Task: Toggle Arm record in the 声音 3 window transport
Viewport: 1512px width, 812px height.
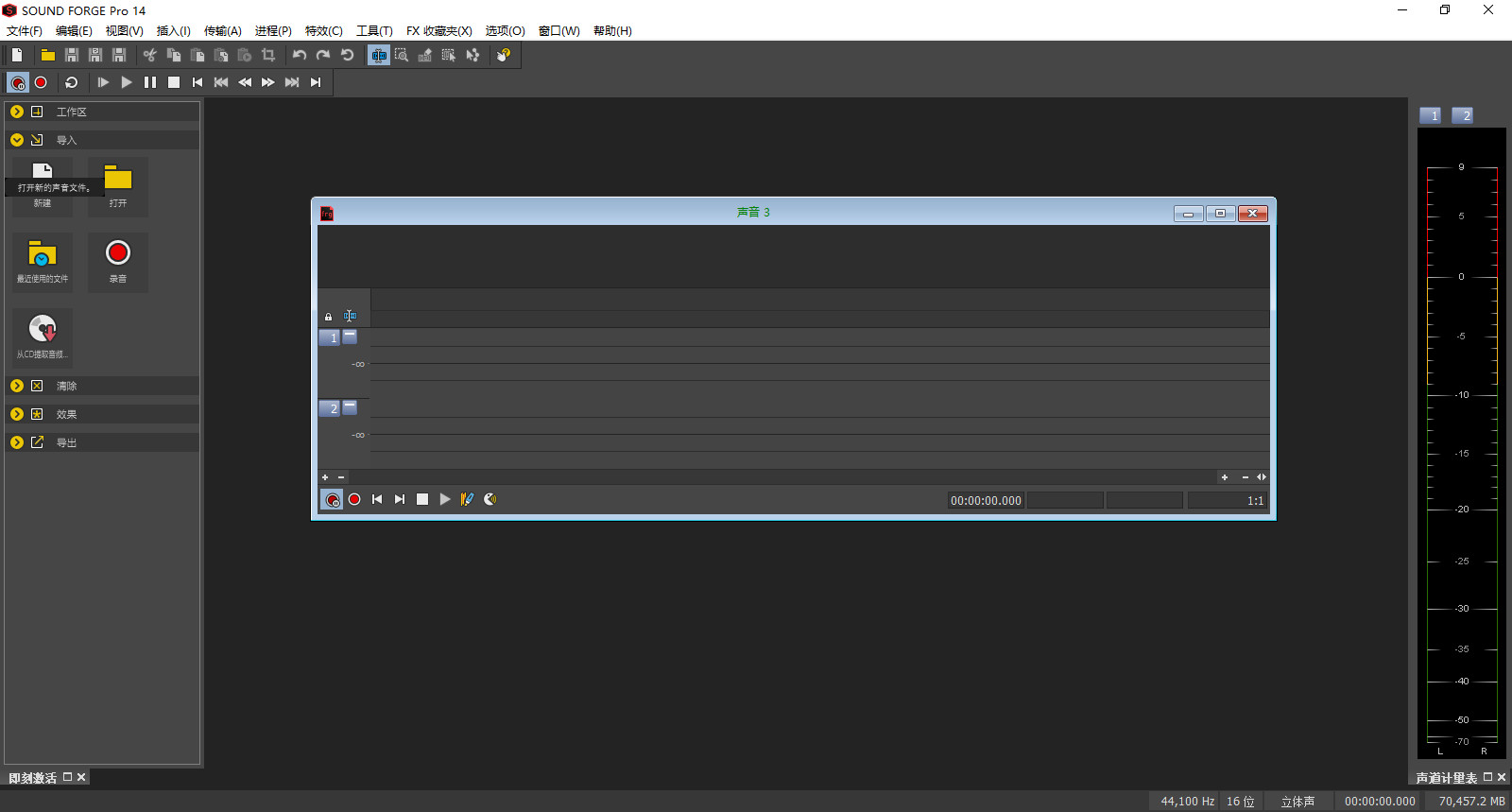Action: (332, 500)
